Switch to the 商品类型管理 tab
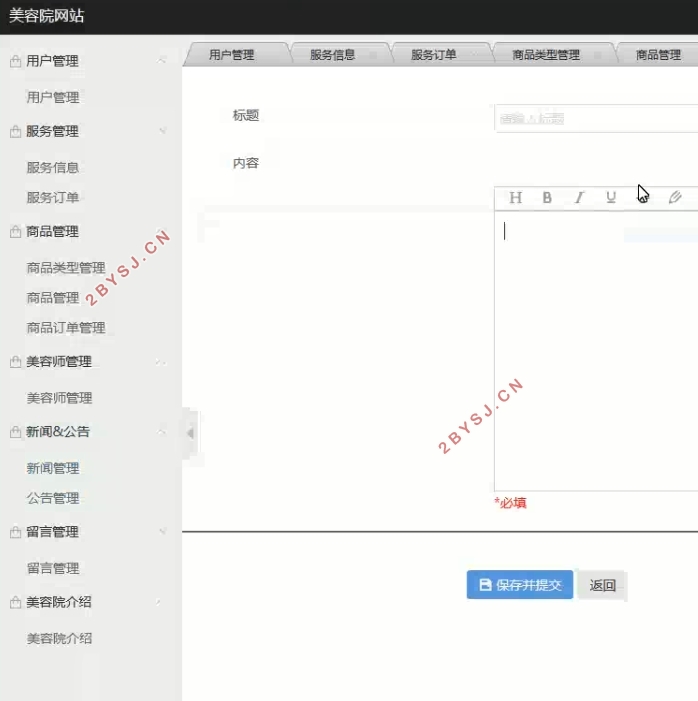 (546, 55)
